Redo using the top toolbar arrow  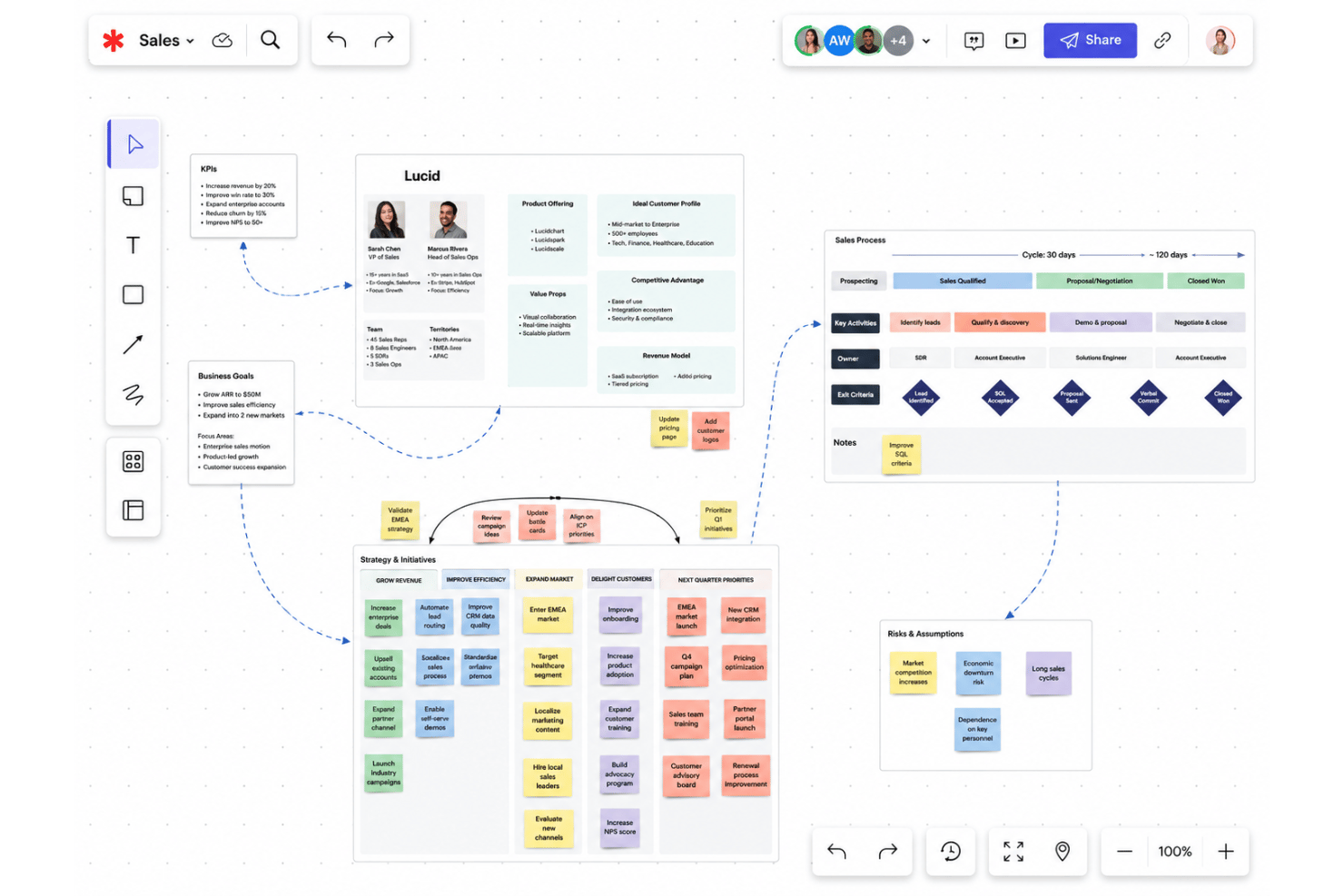pos(384,39)
